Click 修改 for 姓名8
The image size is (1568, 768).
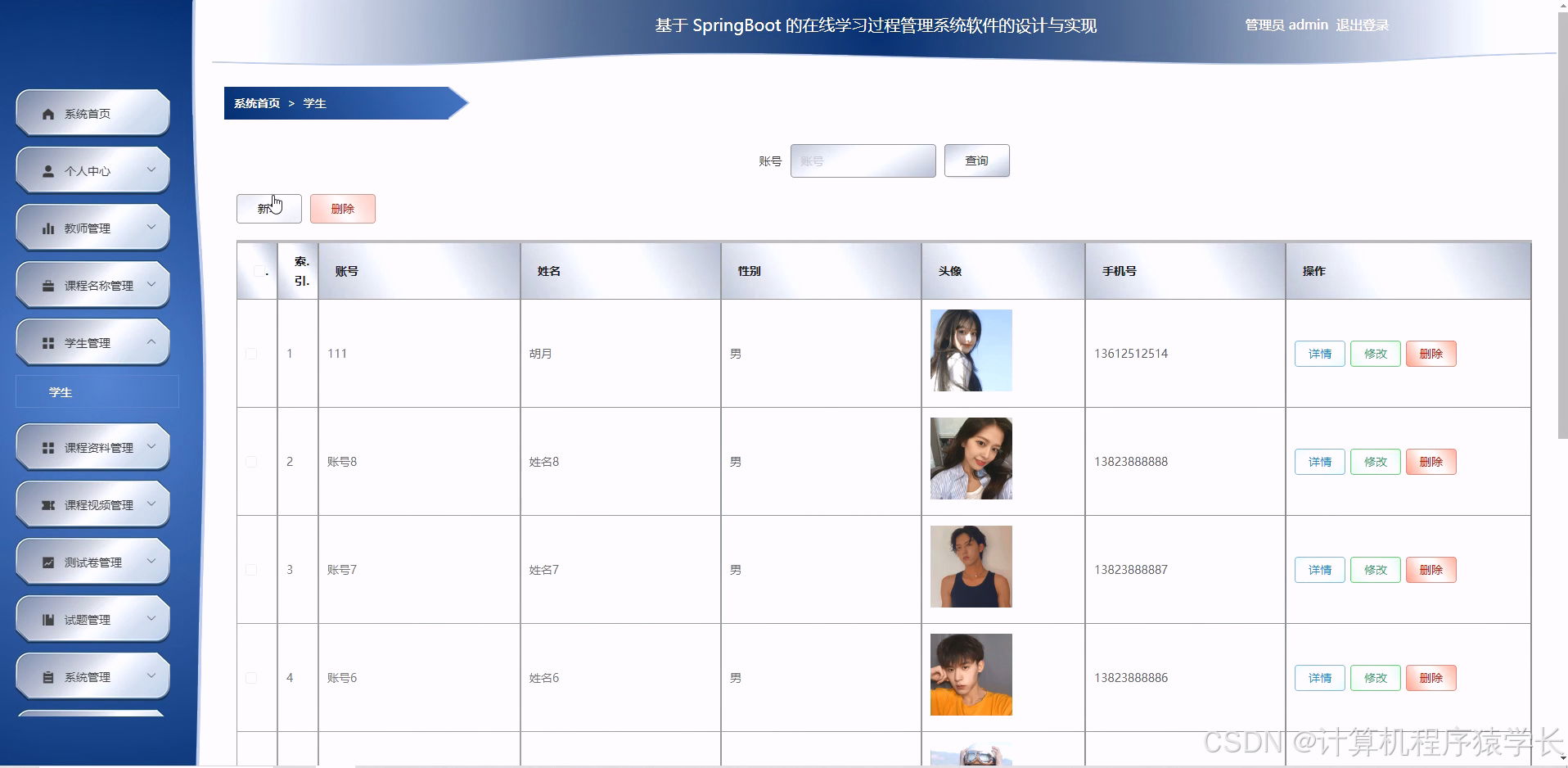(1375, 462)
